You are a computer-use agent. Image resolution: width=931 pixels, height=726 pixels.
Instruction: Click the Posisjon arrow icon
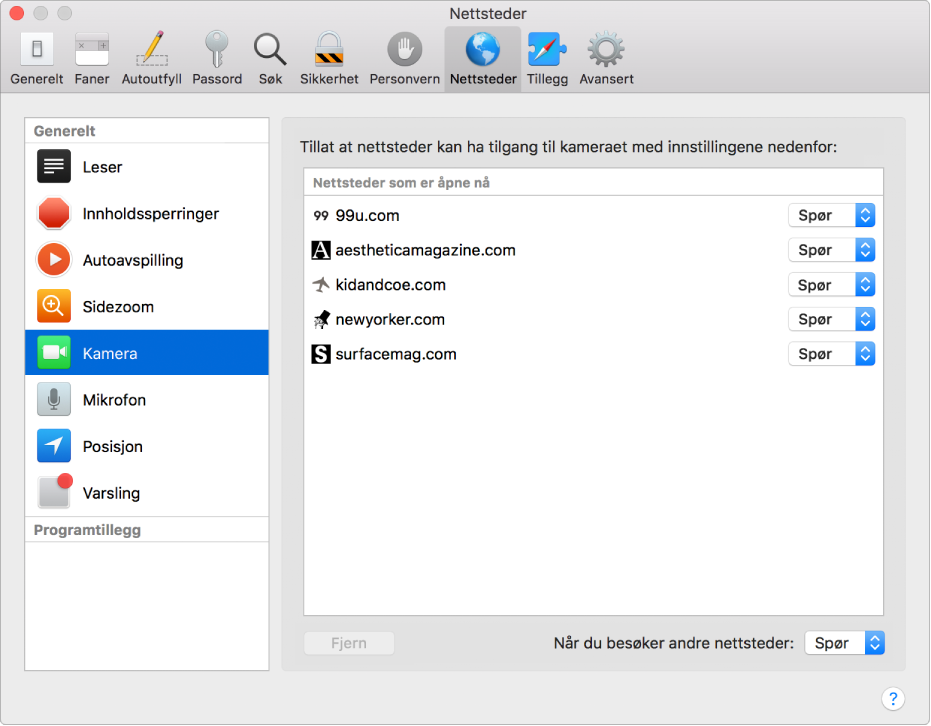pos(54,446)
